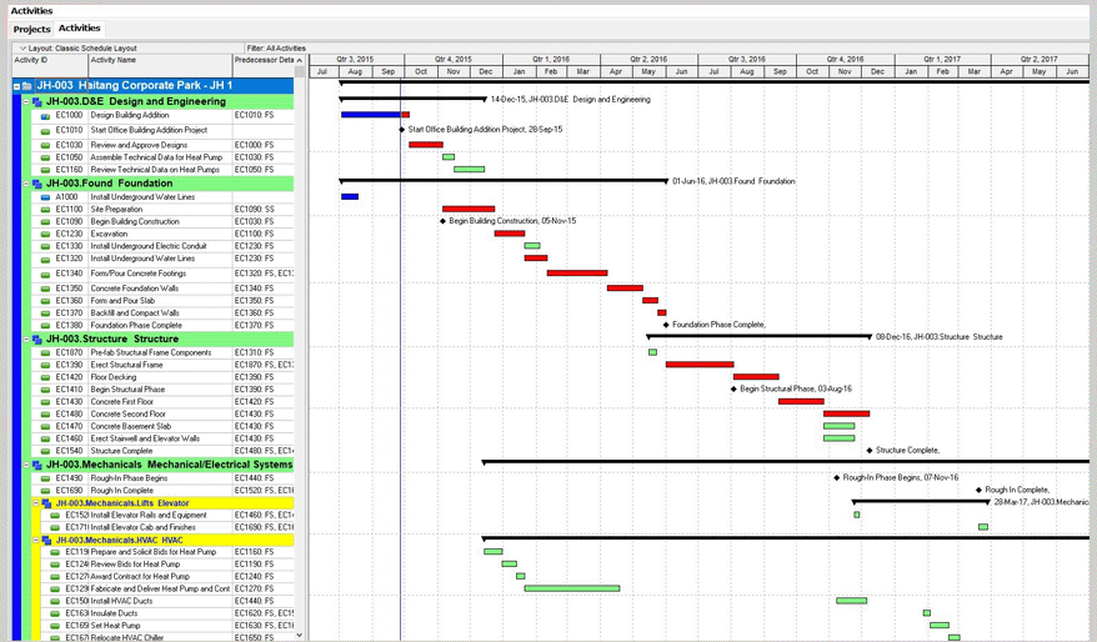
Task: Click the activity icon for EC1540
Action: click(x=45, y=451)
